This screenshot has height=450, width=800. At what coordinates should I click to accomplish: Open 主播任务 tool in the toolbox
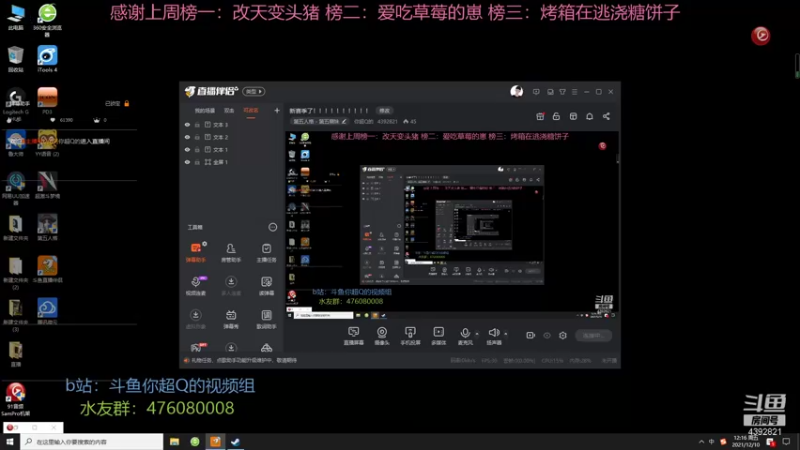(x=266, y=252)
